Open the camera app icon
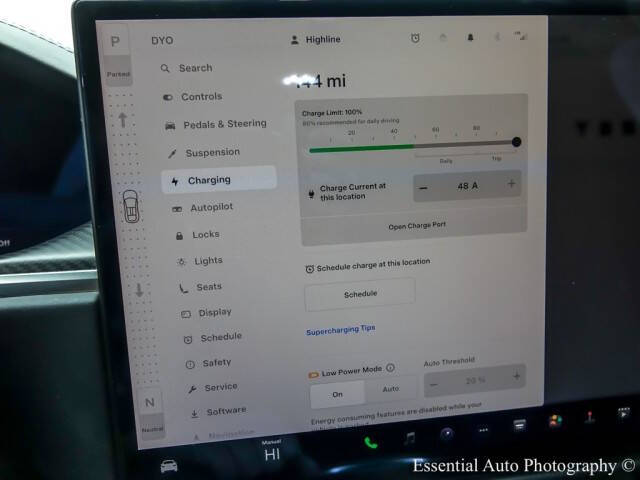640x480 pixels. (447, 433)
